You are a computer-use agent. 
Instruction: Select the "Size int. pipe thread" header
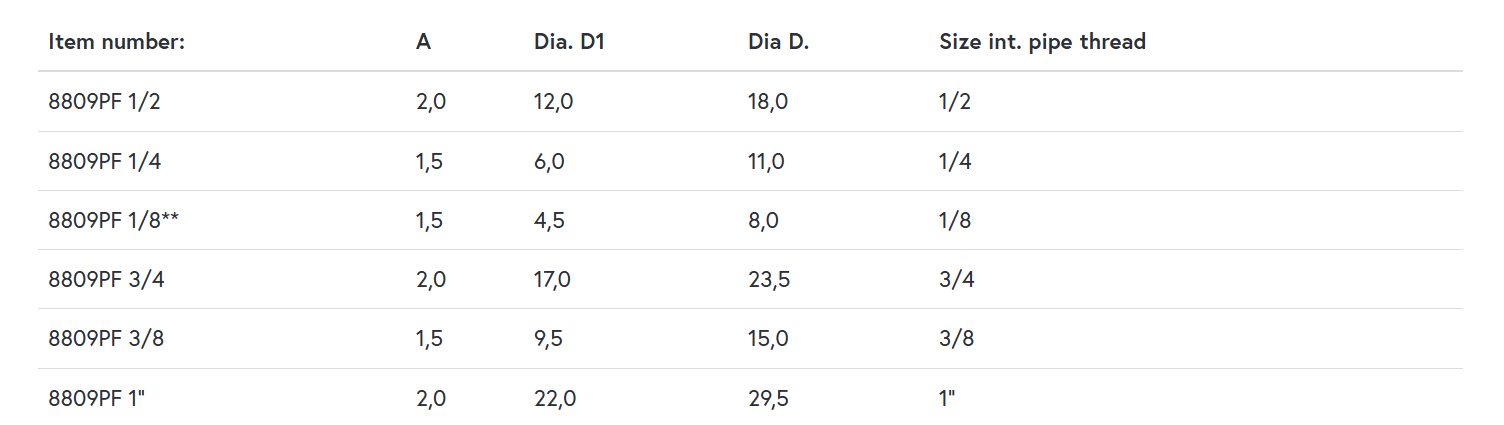click(1042, 42)
